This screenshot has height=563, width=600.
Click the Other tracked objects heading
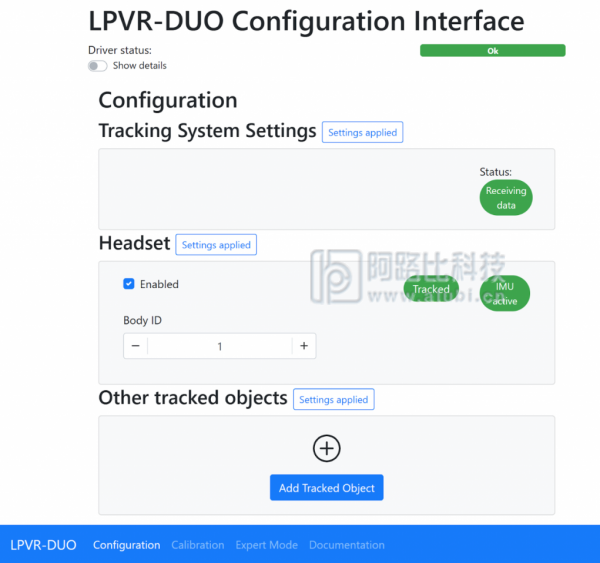193,398
